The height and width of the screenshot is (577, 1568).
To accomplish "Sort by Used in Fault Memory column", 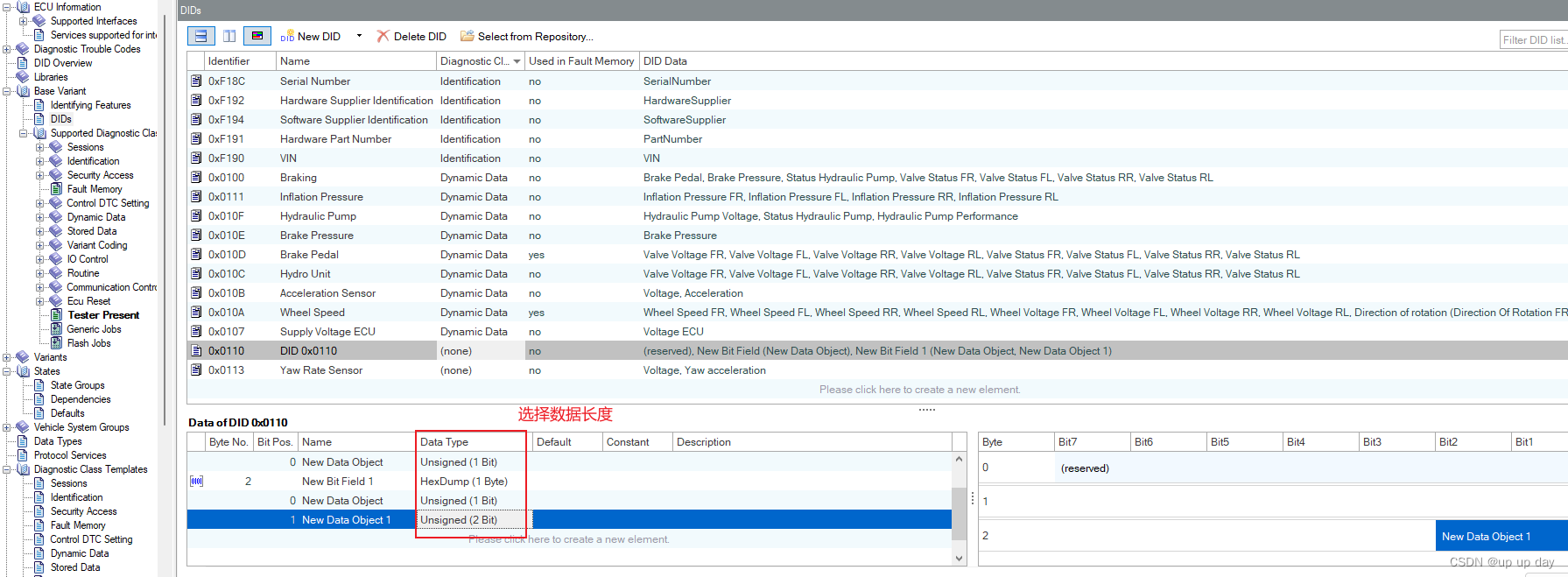I will click(581, 61).
